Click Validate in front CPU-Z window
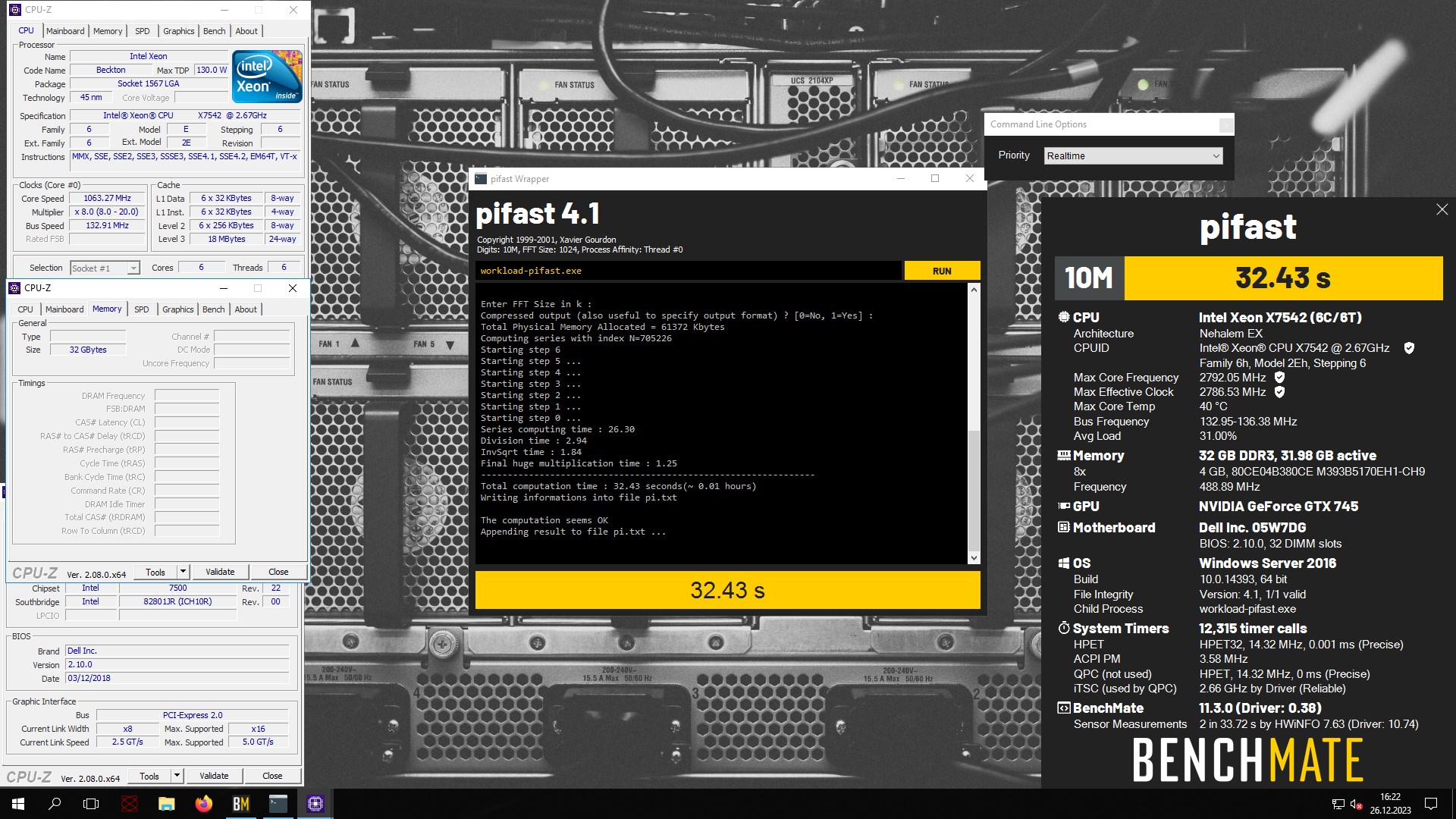 coord(220,572)
